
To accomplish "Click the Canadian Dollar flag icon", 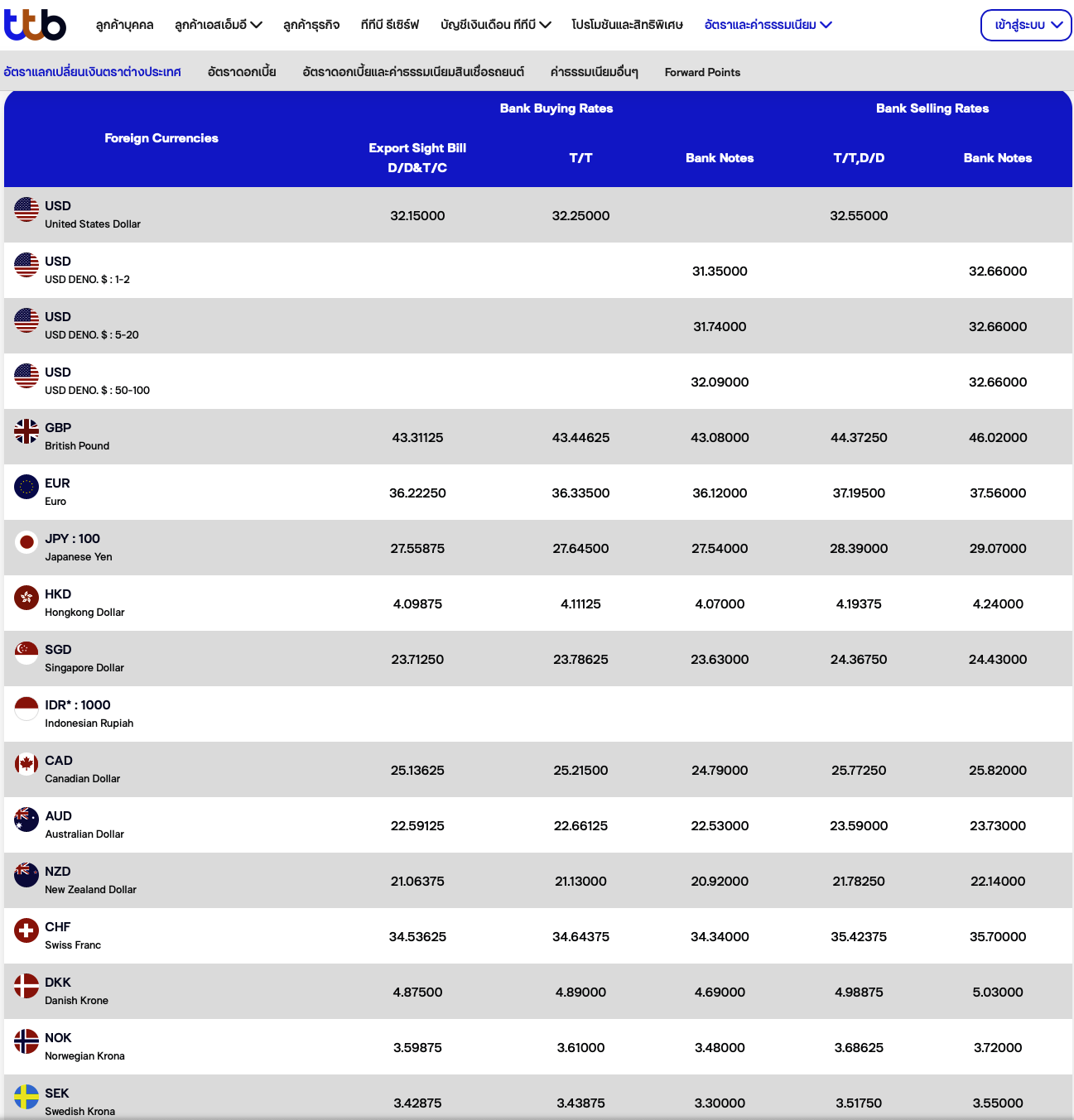I will [26, 764].
